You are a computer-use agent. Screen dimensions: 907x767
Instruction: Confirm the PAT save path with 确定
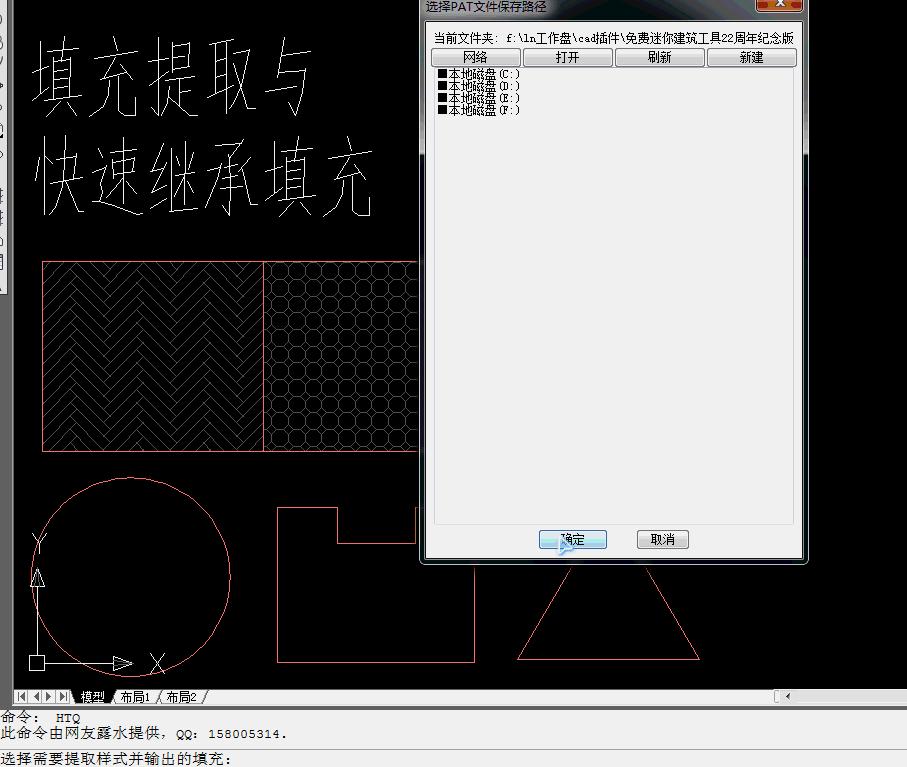[x=571, y=539]
